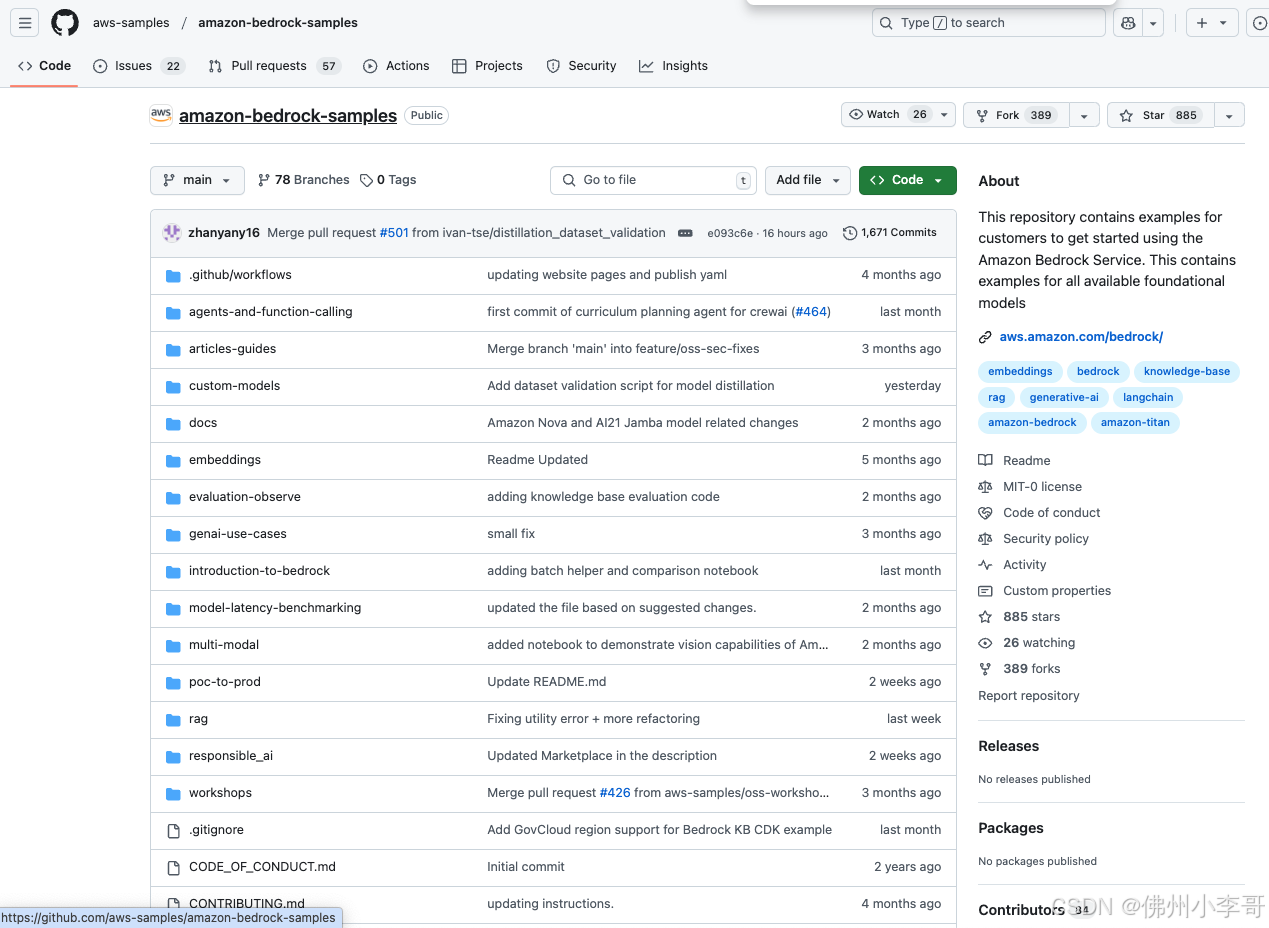The width and height of the screenshot is (1269, 928).
Task: Open the poc-to-prod folder
Action: pos(225,682)
